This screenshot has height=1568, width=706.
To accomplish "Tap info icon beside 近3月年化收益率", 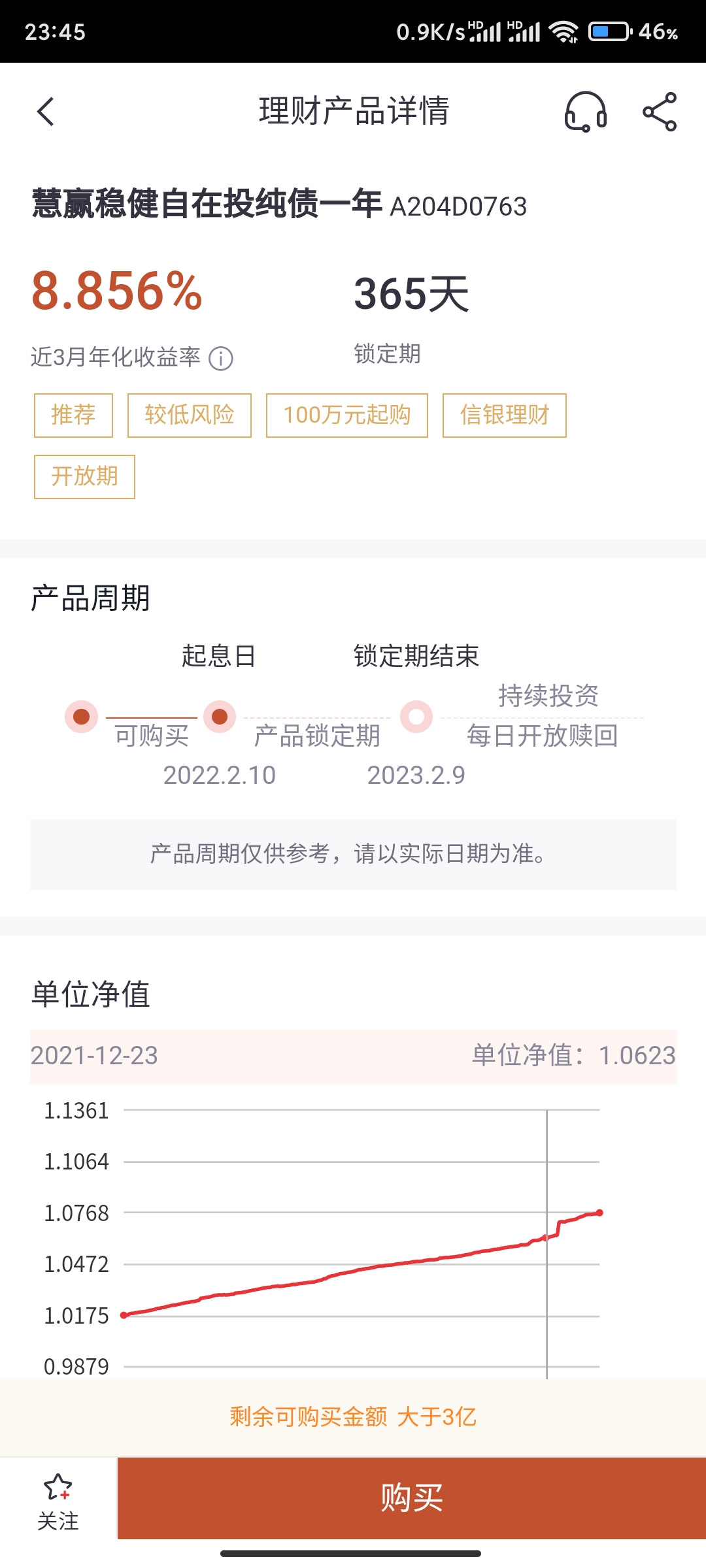I will [x=221, y=359].
